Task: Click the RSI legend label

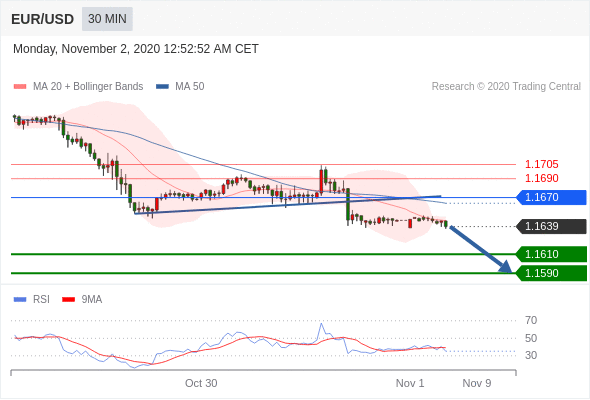Action: (41, 300)
